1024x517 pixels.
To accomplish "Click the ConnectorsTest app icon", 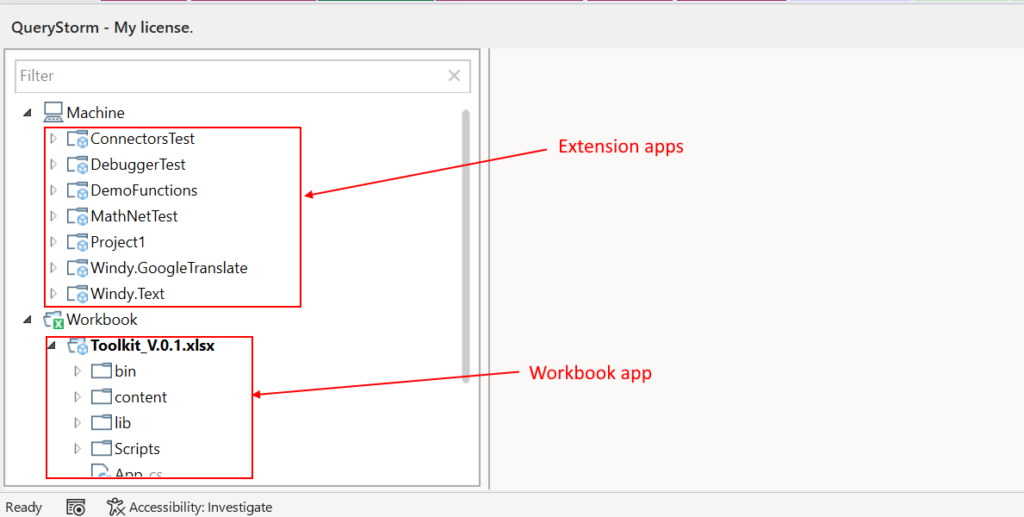I will pyautogui.click(x=78, y=139).
